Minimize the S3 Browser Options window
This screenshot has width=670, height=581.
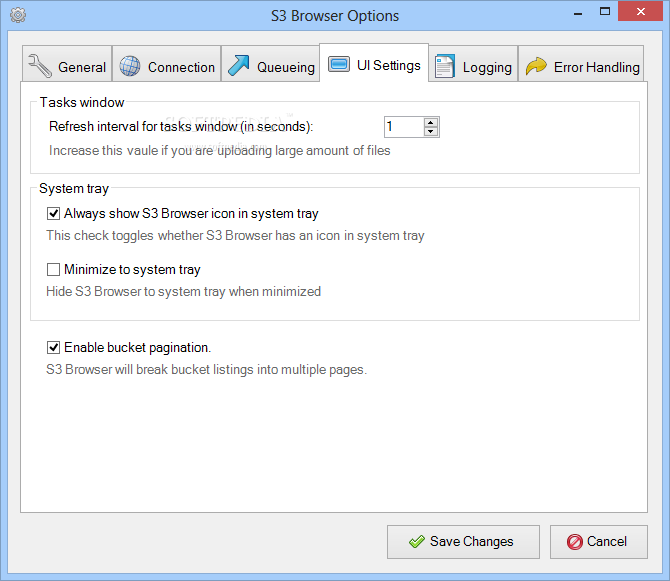pyautogui.click(x=578, y=13)
